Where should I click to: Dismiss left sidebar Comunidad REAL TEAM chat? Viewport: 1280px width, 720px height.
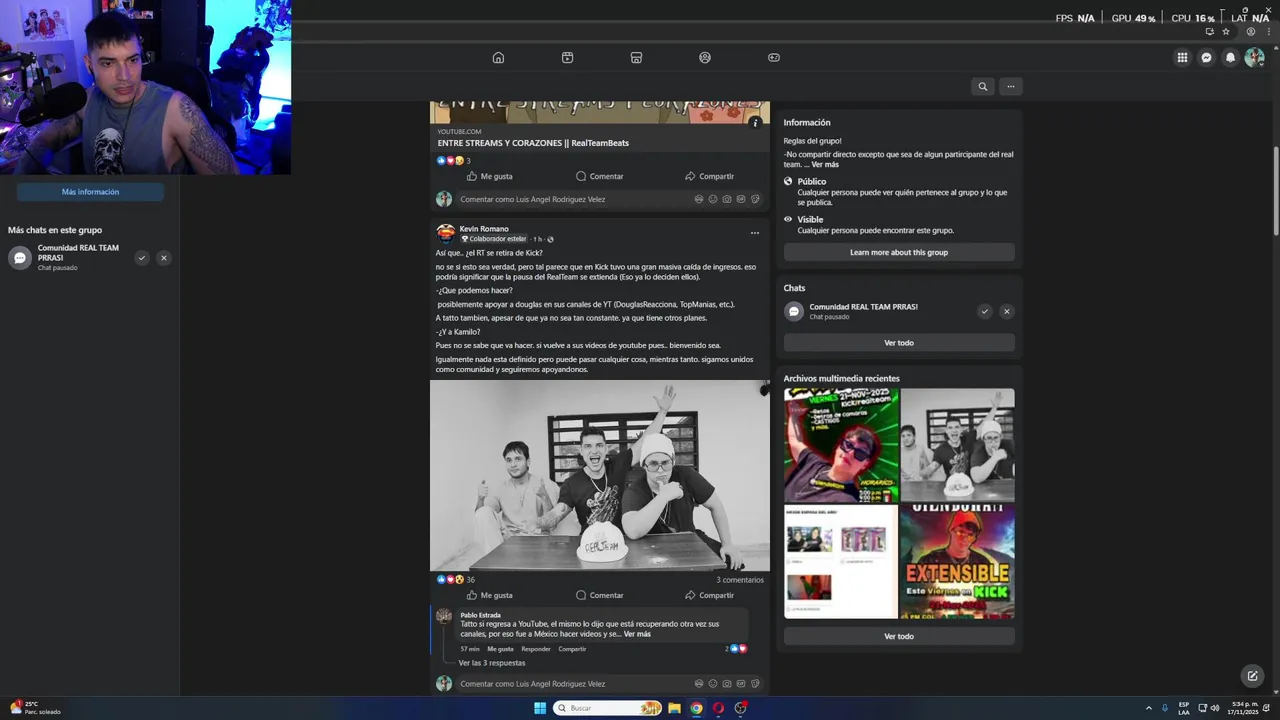pos(164,258)
